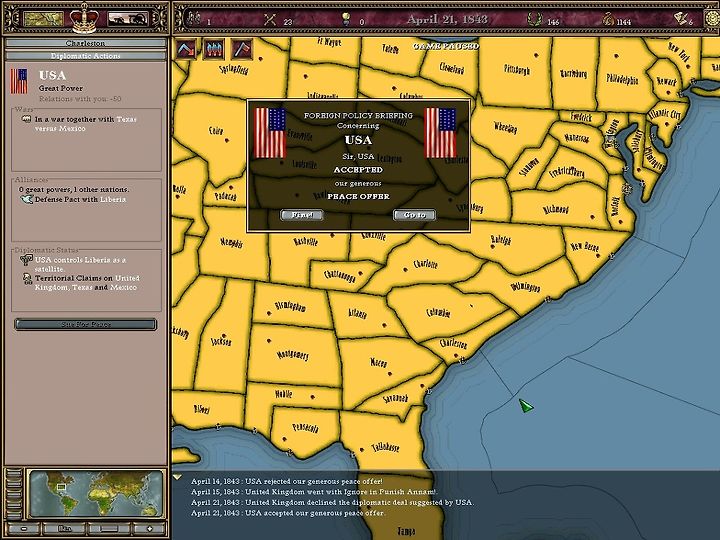Collapse the message log with yellow arrow
The image size is (720, 540).
click(x=177, y=478)
